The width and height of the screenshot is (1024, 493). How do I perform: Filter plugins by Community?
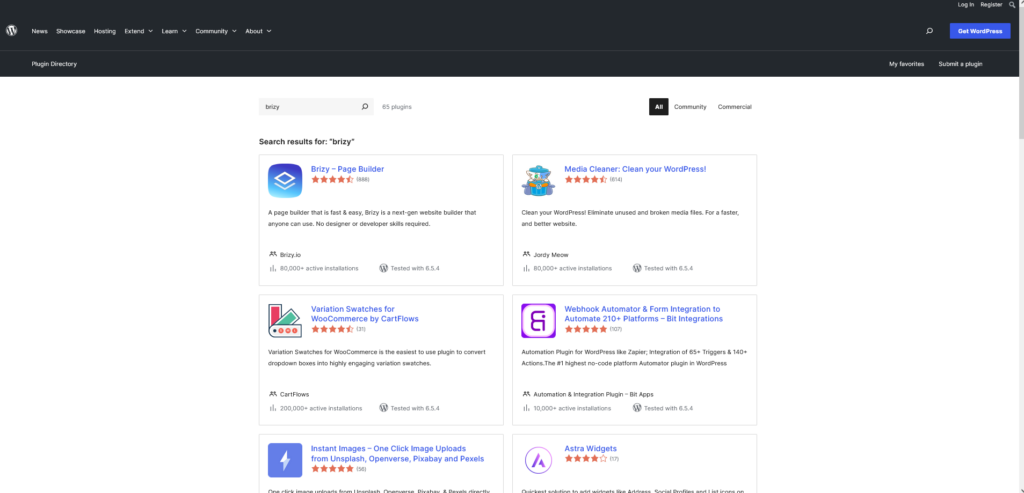pyautogui.click(x=690, y=106)
